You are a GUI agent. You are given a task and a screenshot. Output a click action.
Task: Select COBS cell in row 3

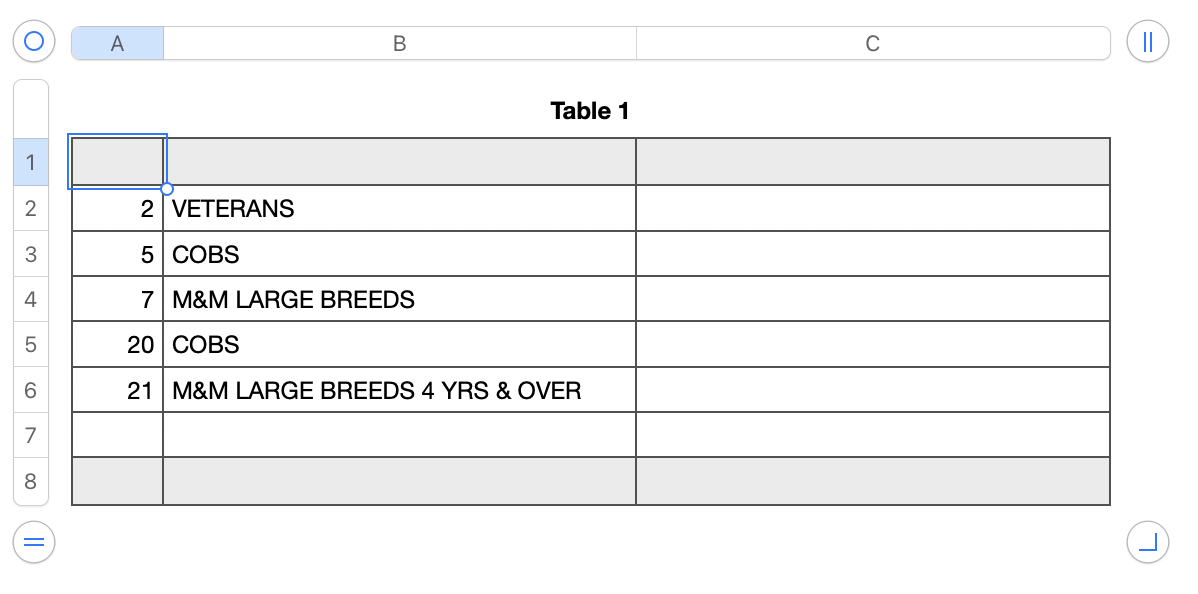tap(399, 254)
